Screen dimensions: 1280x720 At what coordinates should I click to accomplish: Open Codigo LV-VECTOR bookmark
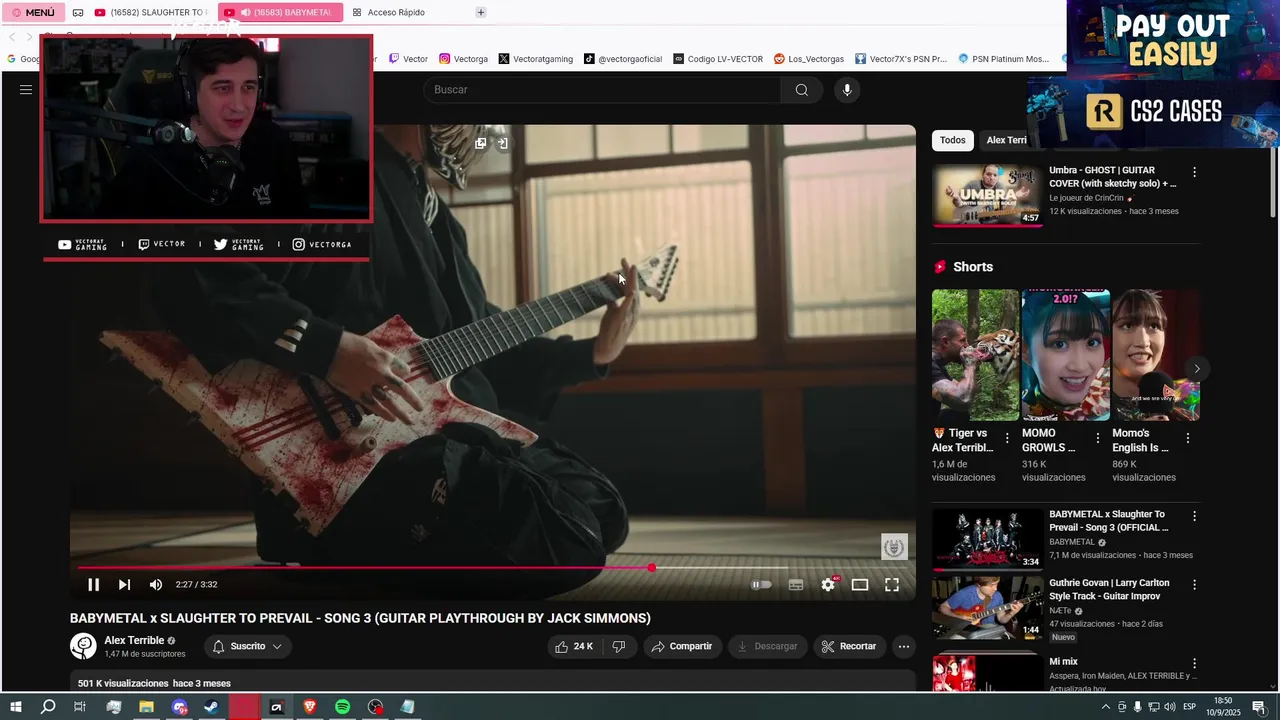click(x=718, y=59)
